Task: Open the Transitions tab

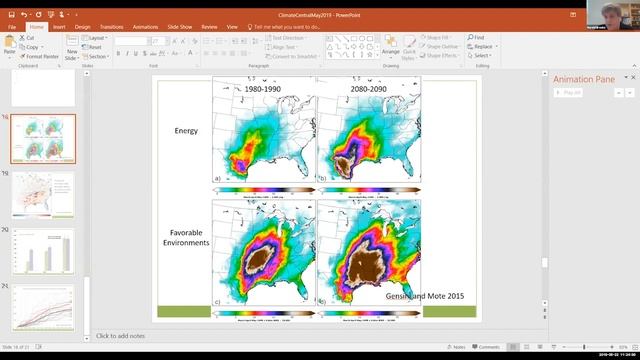Action: [x=111, y=27]
